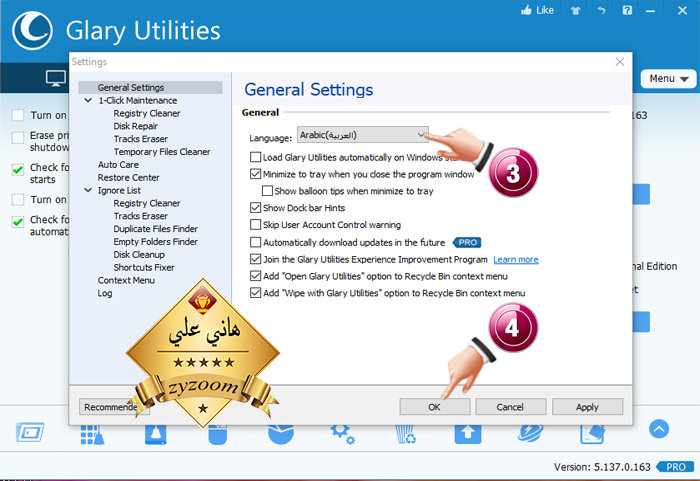This screenshot has height=481, width=700.
Task: Uncheck Join the Experience Improvement Program
Action: click(x=255, y=259)
